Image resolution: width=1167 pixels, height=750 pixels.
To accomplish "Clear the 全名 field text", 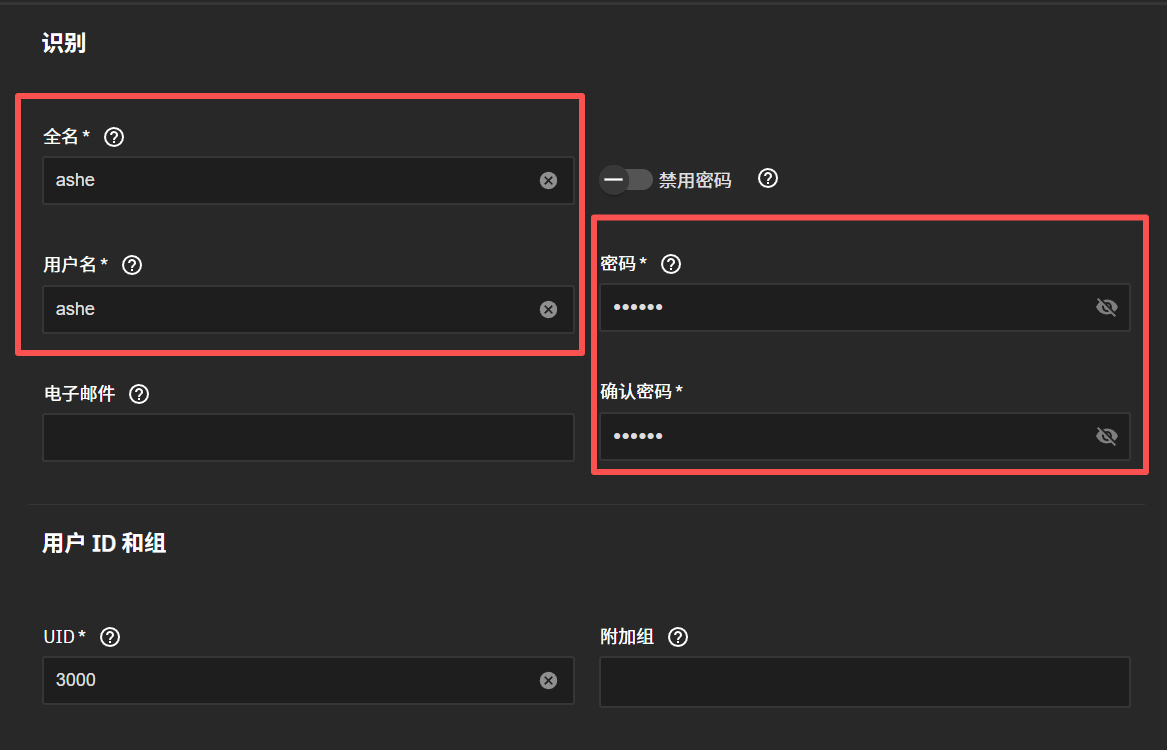I will click(548, 181).
